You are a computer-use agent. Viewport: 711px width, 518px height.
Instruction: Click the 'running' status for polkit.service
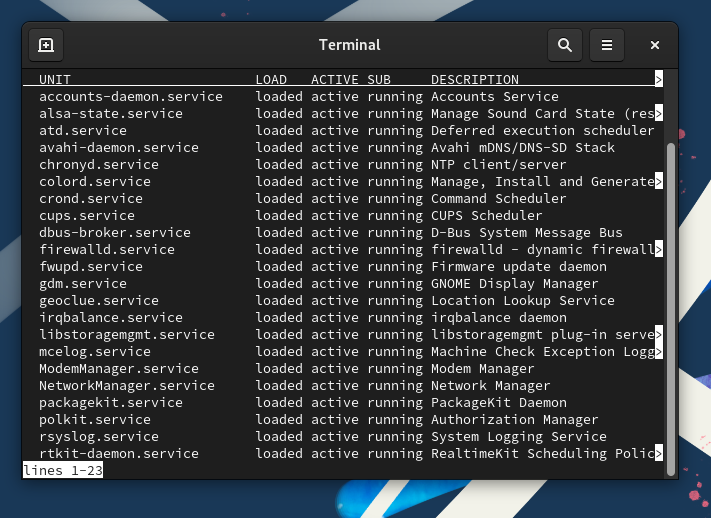[394, 420]
